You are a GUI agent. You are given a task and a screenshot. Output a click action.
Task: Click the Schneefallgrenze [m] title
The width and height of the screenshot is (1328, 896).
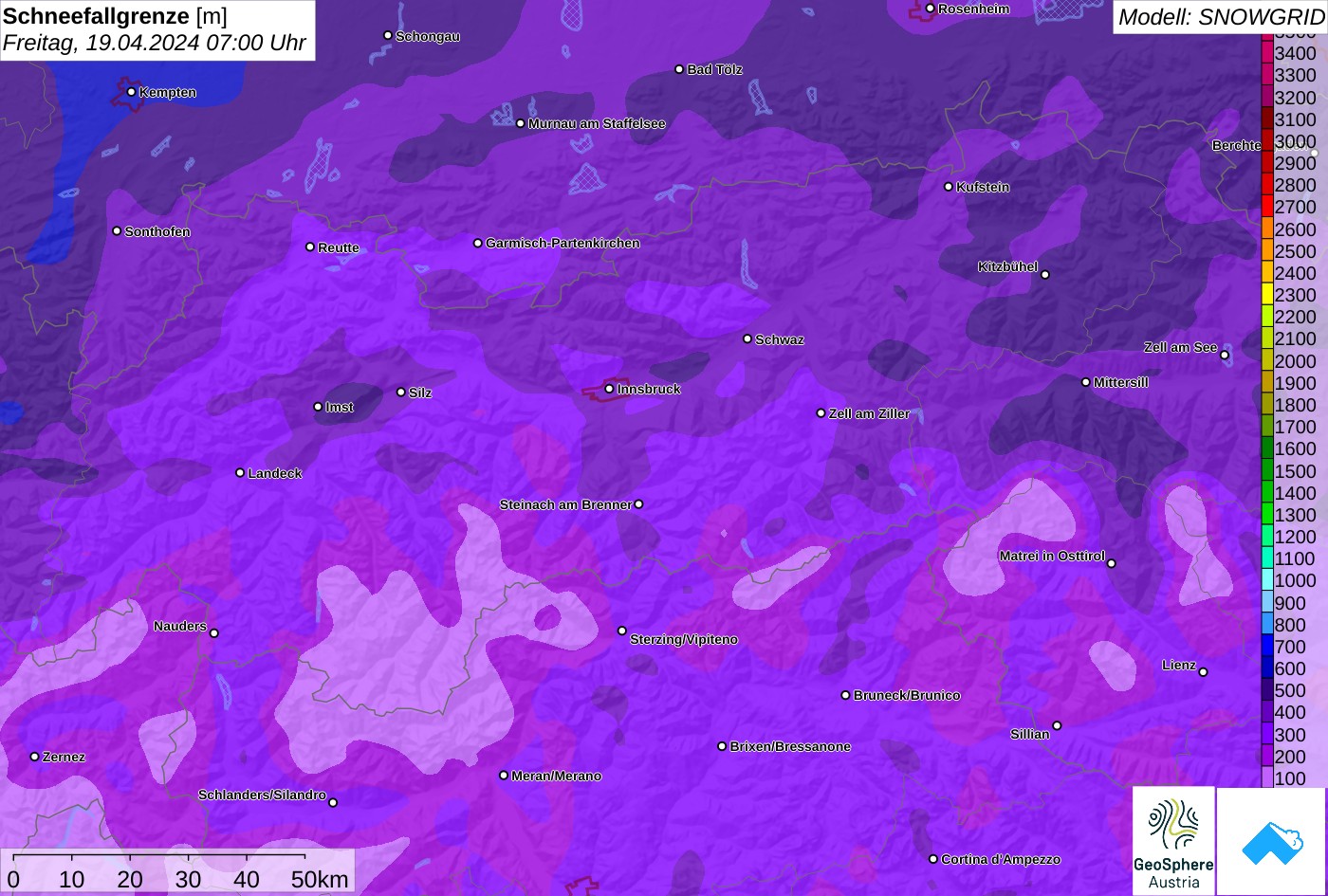115,16
